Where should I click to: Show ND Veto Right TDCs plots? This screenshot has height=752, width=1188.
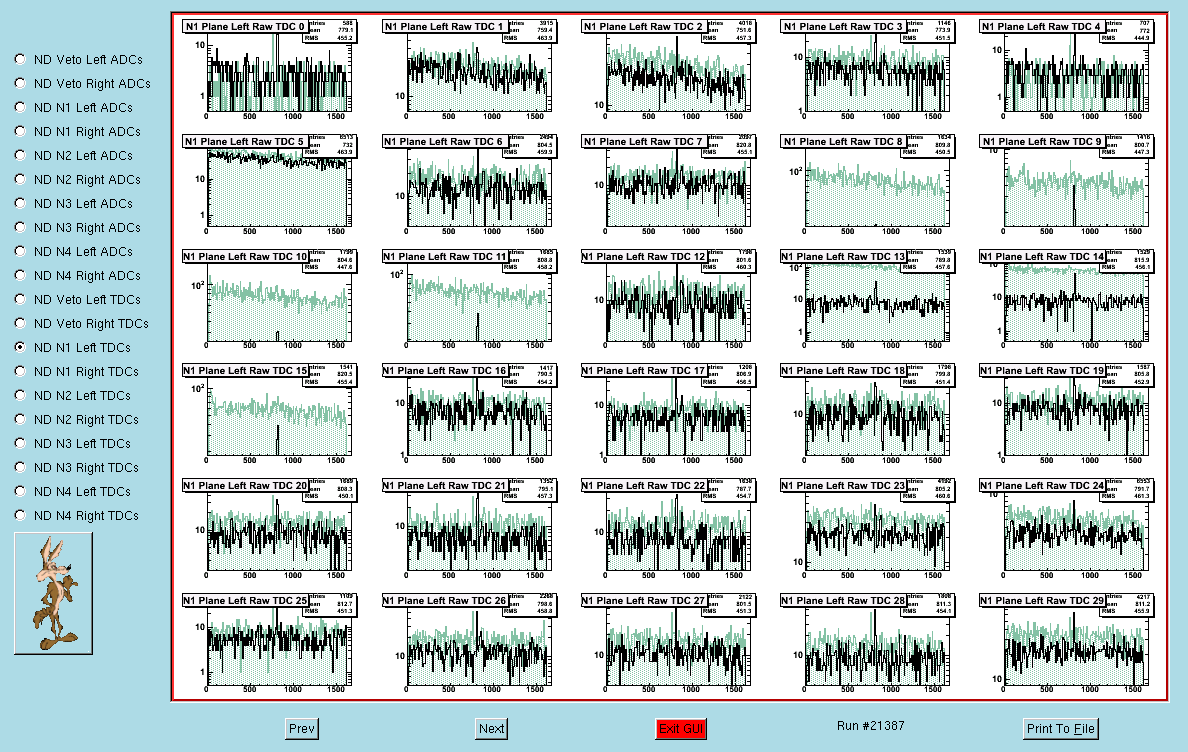coord(20,323)
